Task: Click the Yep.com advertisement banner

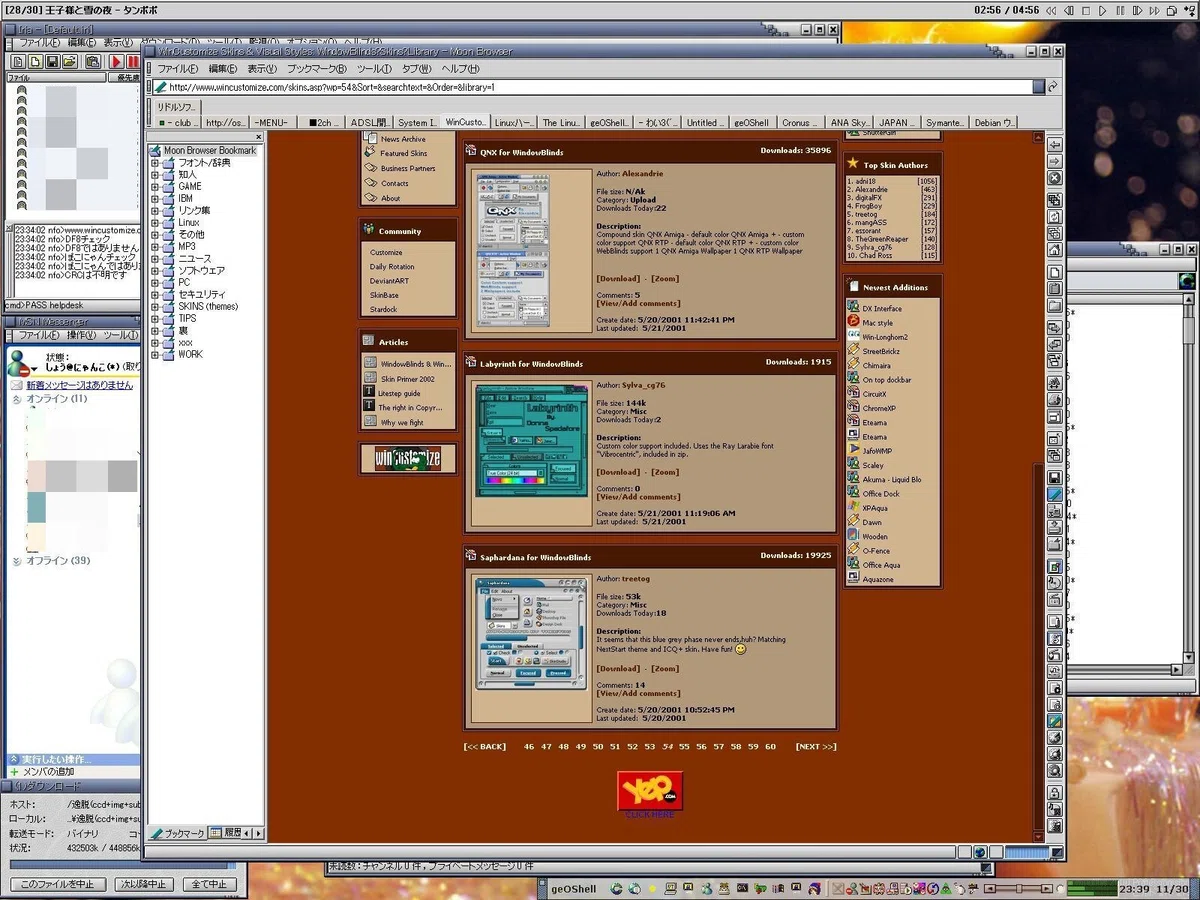Action: pos(650,791)
